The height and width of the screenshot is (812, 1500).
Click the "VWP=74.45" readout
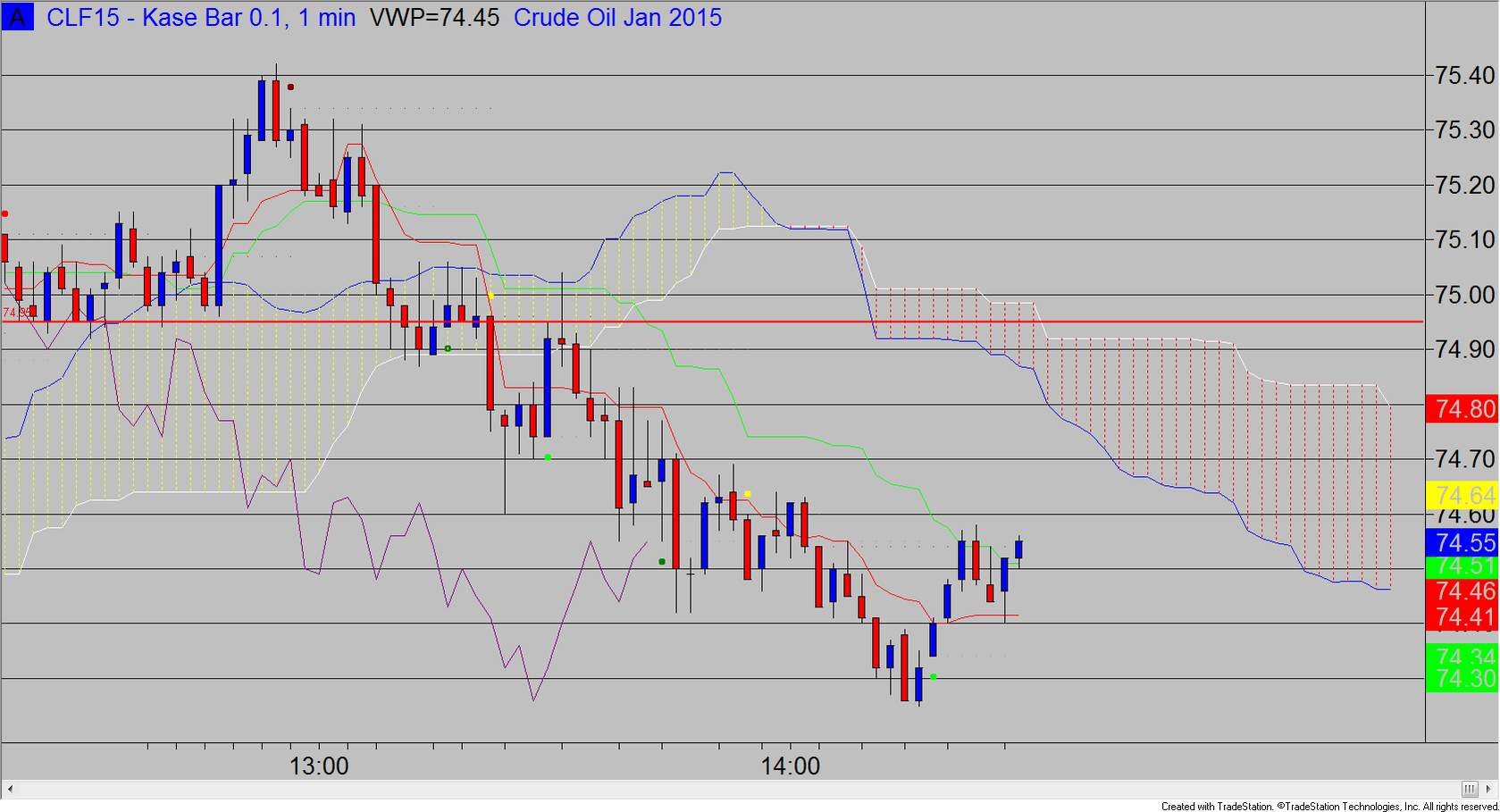tap(434, 17)
